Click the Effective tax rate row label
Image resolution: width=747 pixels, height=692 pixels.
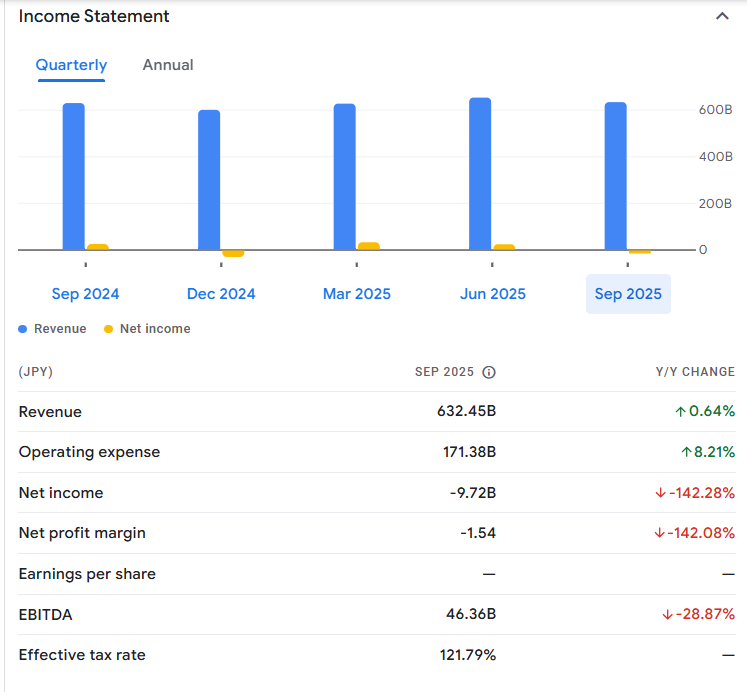(82, 655)
